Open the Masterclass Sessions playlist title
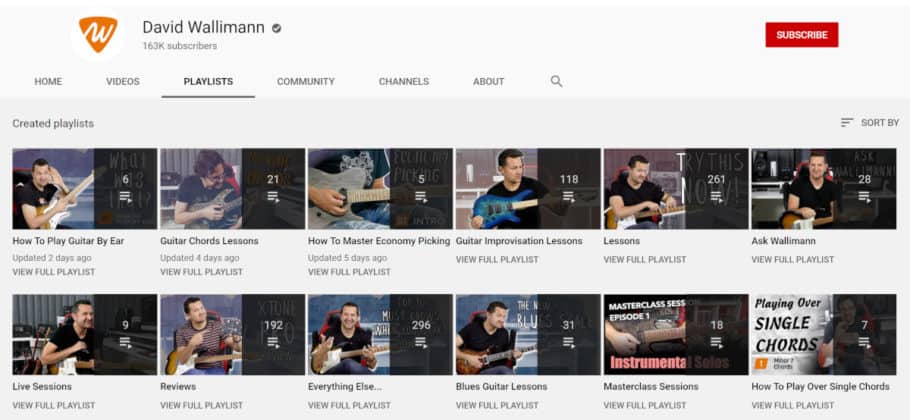 [651, 386]
